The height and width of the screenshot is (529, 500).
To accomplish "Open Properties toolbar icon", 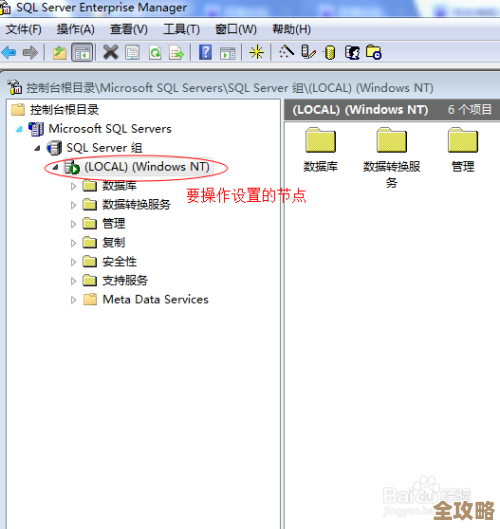I will (x=132, y=53).
